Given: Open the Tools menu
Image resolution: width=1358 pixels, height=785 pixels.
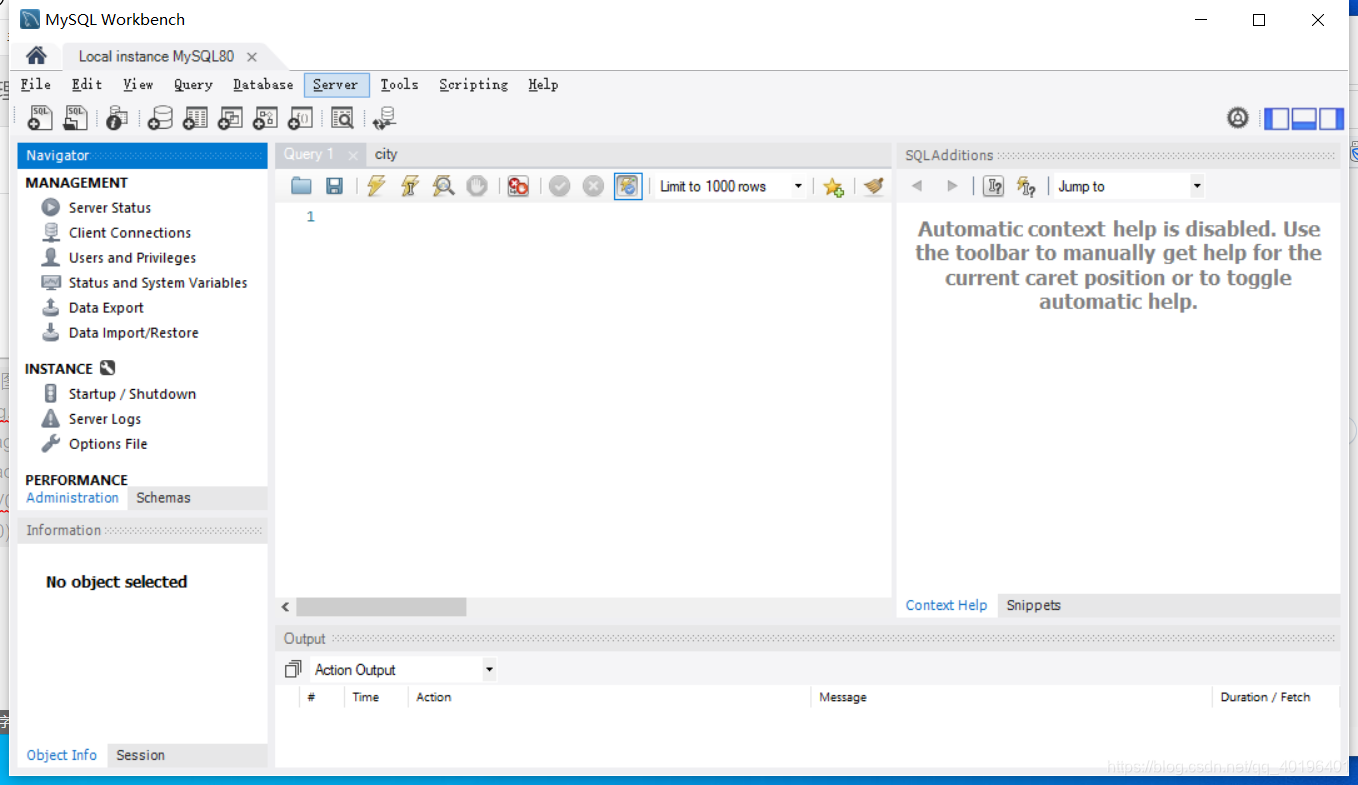Looking at the screenshot, I should tap(399, 85).
